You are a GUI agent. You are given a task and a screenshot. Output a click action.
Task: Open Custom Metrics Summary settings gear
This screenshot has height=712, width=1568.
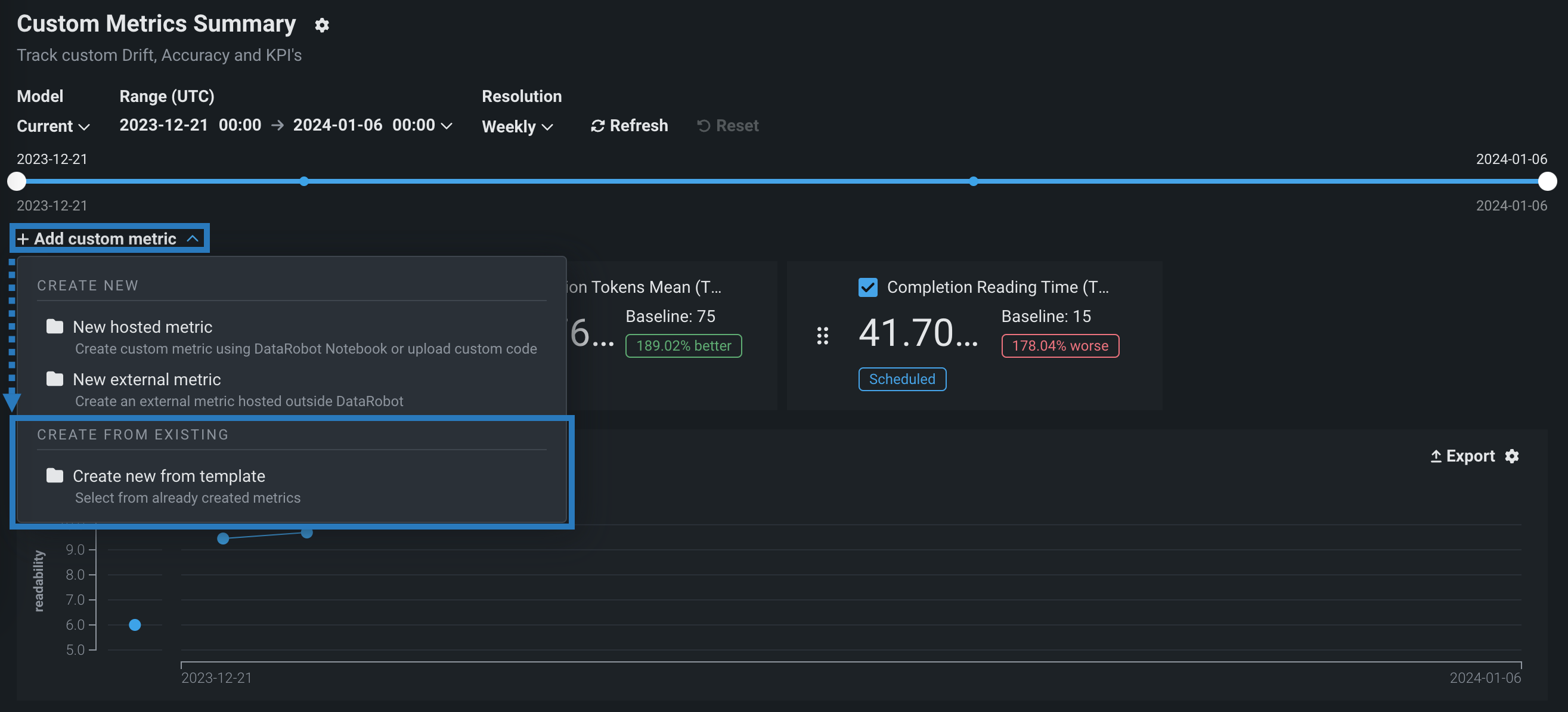point(321,25)
